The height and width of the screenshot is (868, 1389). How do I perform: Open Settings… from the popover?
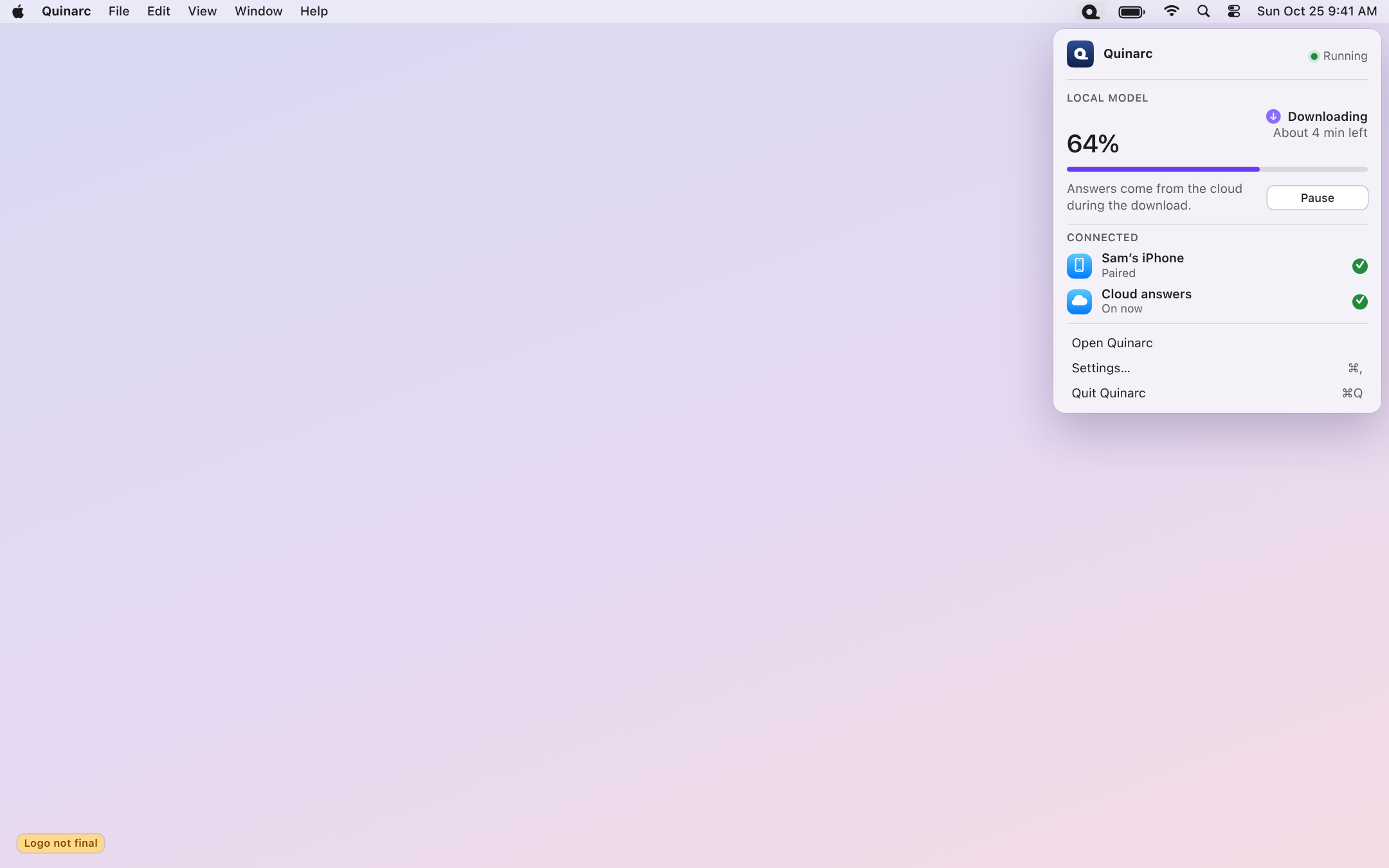[1217, 368]
